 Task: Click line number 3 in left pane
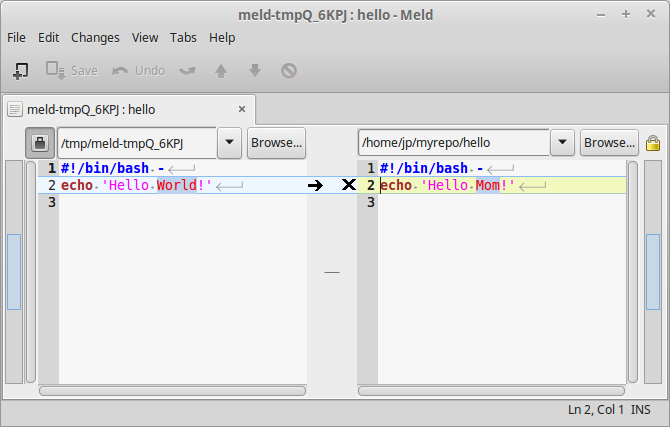[52, 202]
